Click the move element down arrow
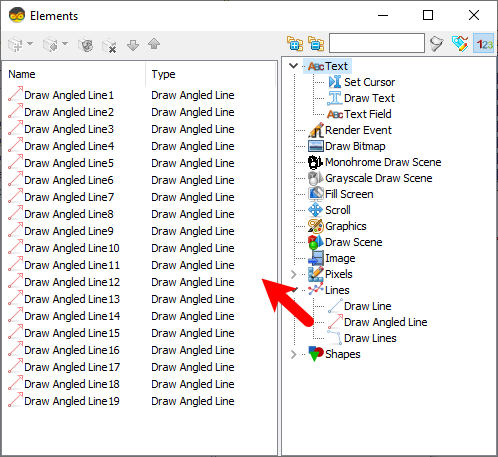The width and height of the screenshot is (498, 457). click(x=133, y=45)
